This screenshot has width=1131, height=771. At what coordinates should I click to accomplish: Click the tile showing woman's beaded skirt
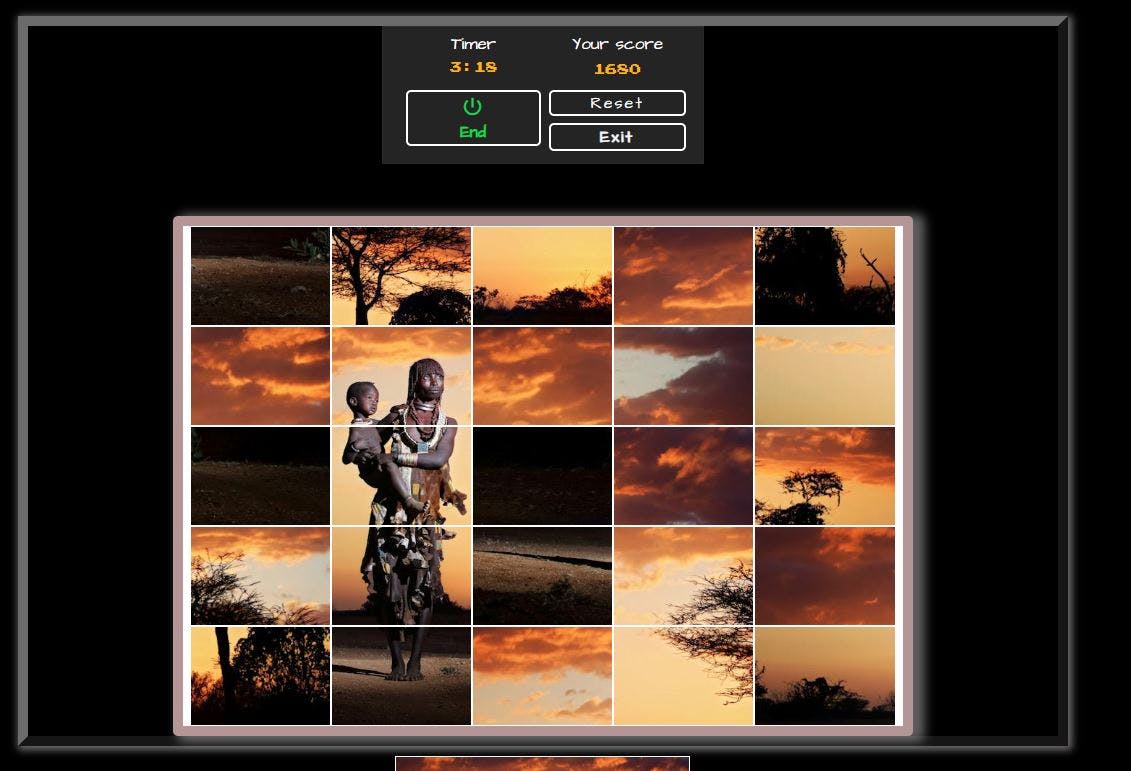(401, 576)
